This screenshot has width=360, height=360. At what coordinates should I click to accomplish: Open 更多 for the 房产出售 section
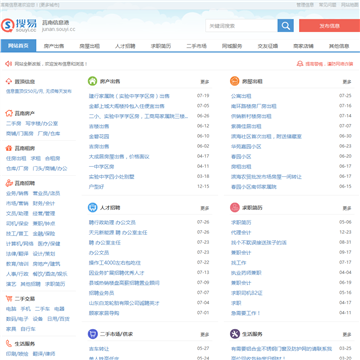click(x=205, y=82)
